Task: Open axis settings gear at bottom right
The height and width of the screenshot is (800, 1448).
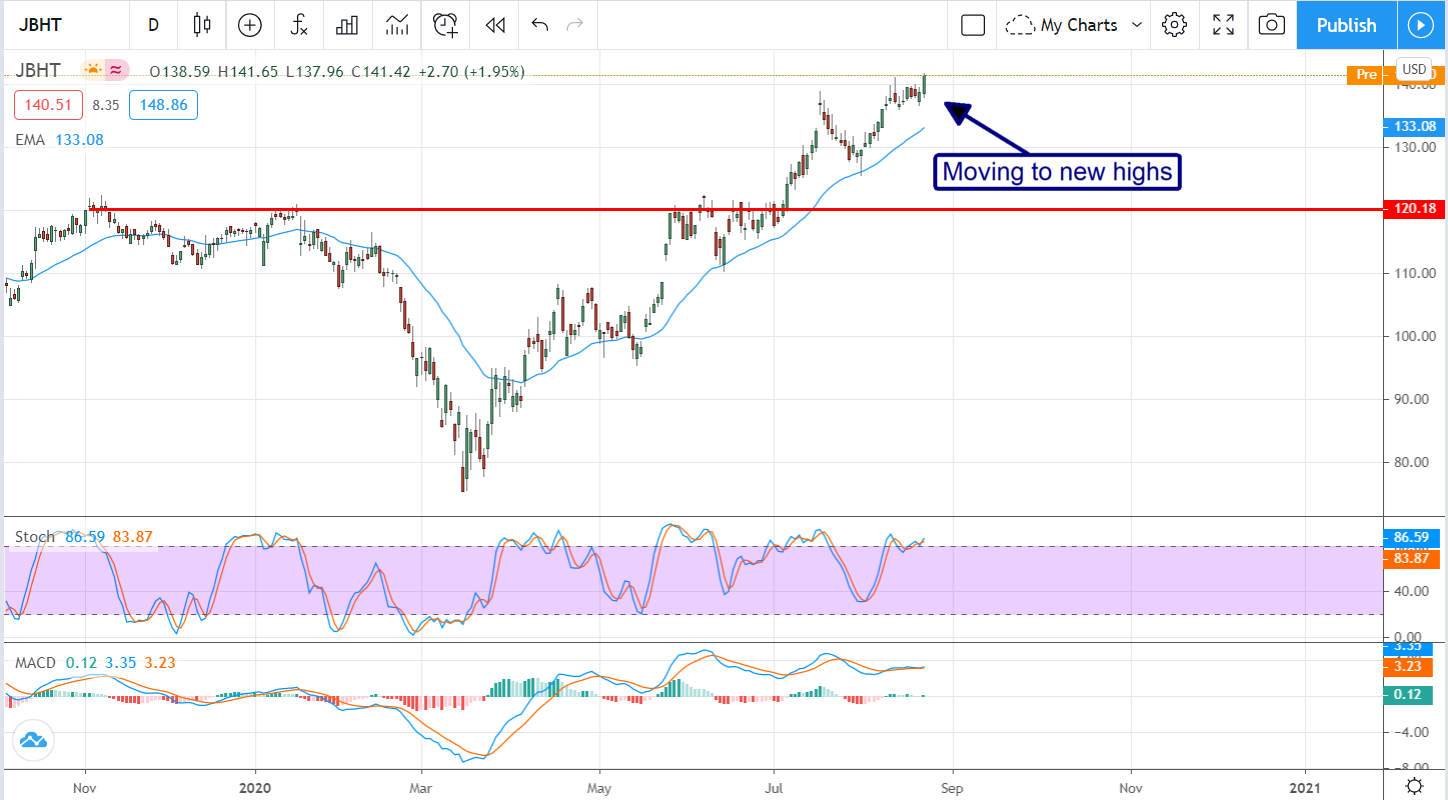Action: pos(1414,785)
